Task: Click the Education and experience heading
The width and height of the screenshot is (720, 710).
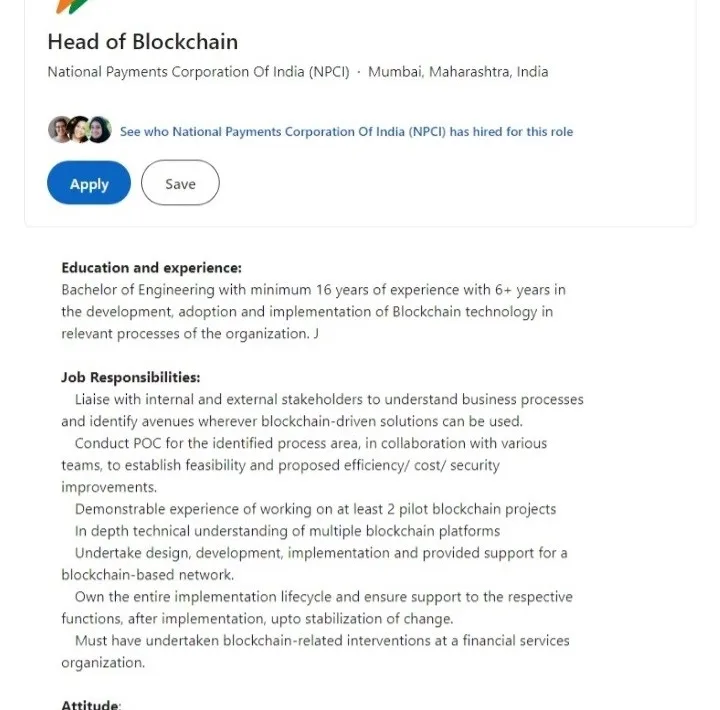Action: coord(152,268)
